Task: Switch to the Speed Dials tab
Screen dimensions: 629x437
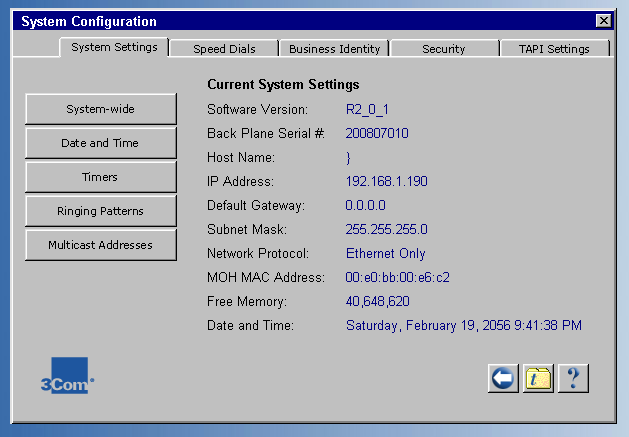Action: (224, 48)
